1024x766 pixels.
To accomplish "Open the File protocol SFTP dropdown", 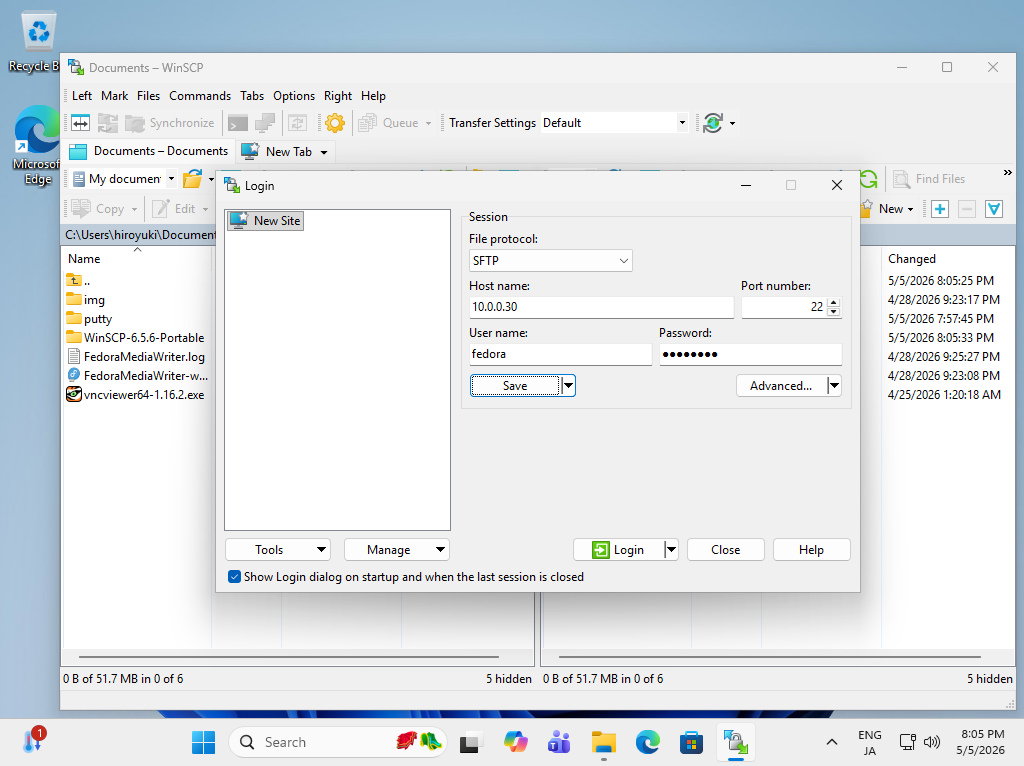I will [x=551, y=261].
